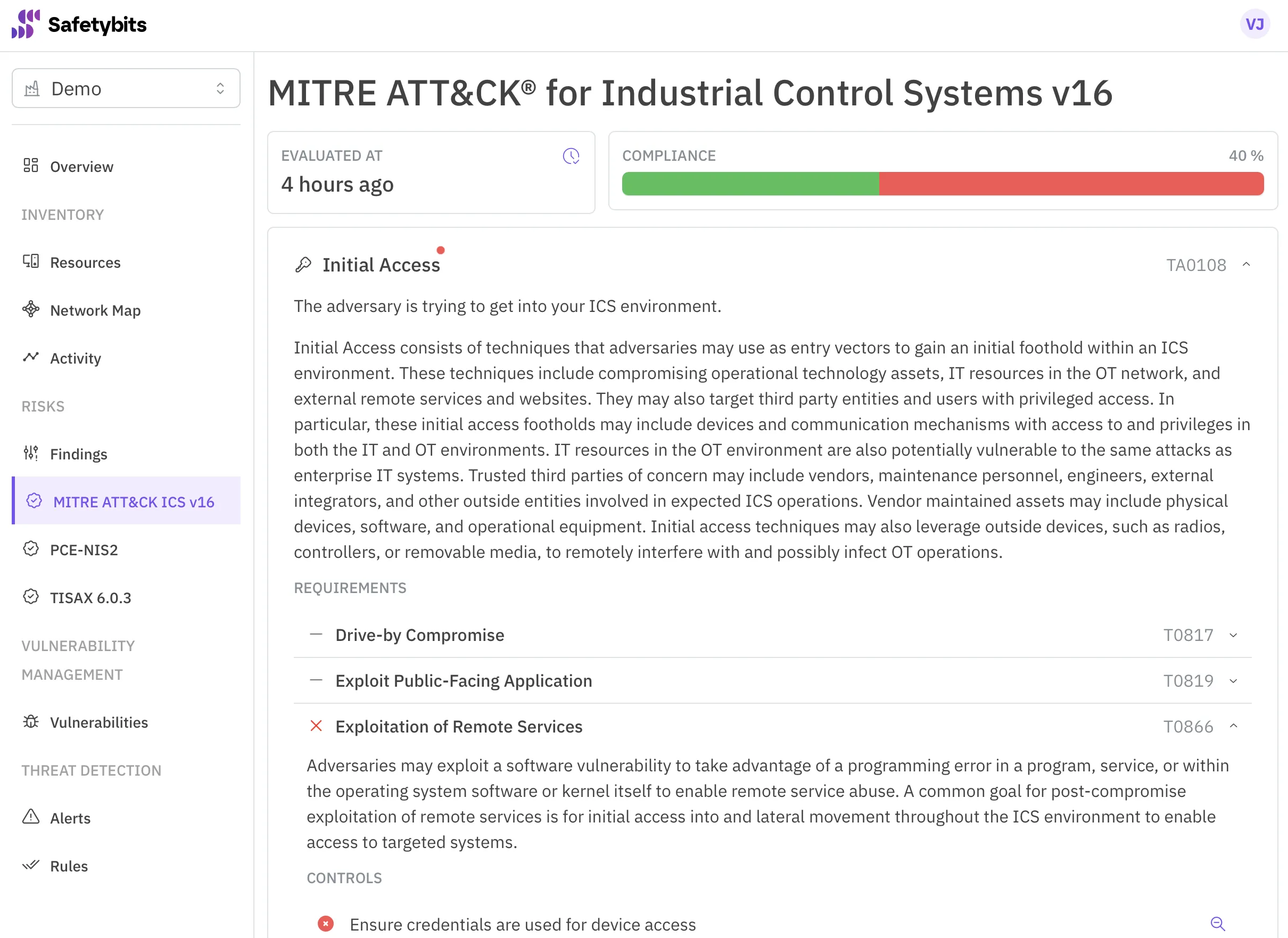Navigate to Network Map

[x=96, y=310]
